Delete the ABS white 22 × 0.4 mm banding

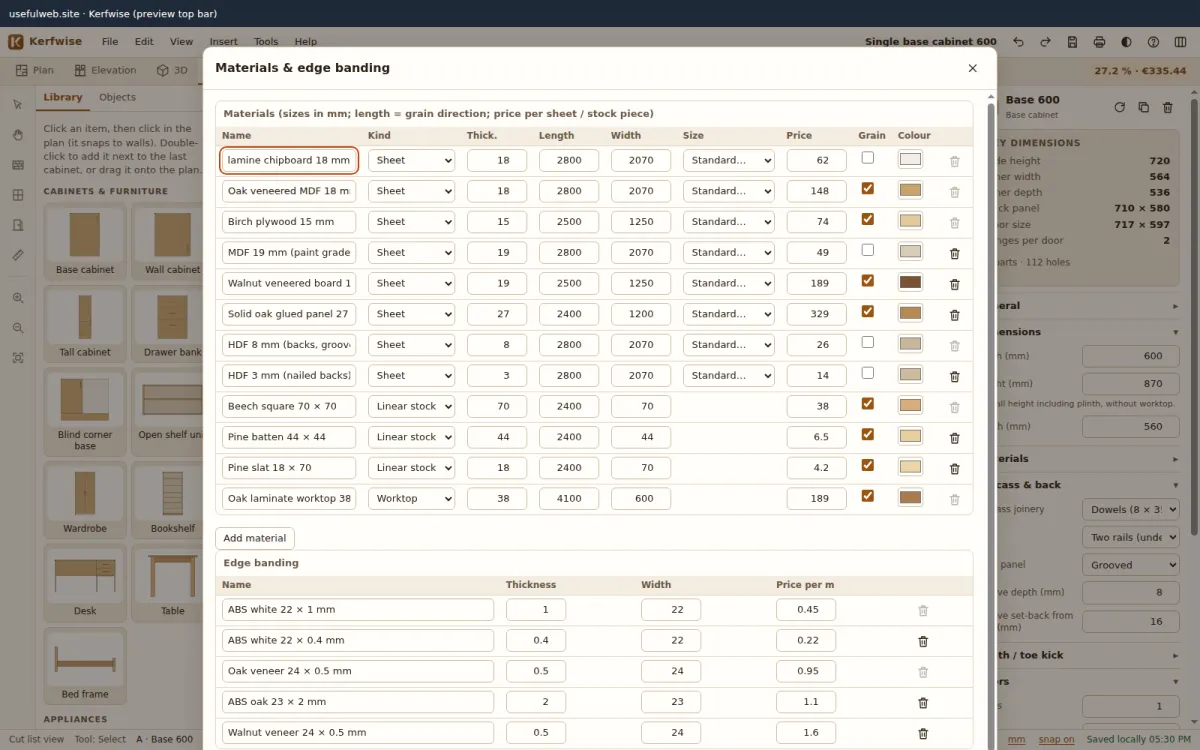tap(923, 641)
